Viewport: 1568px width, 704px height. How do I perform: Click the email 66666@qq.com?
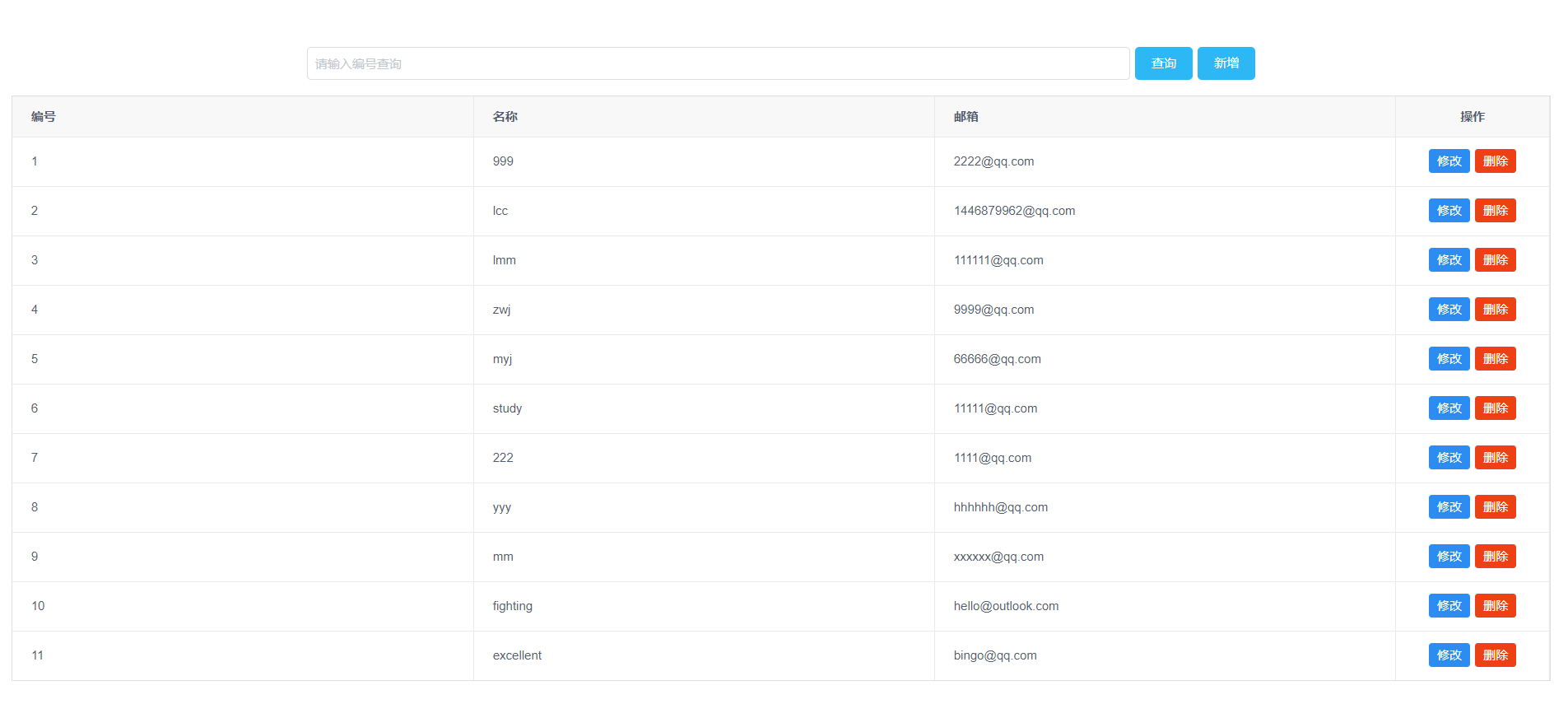[997, 359]
